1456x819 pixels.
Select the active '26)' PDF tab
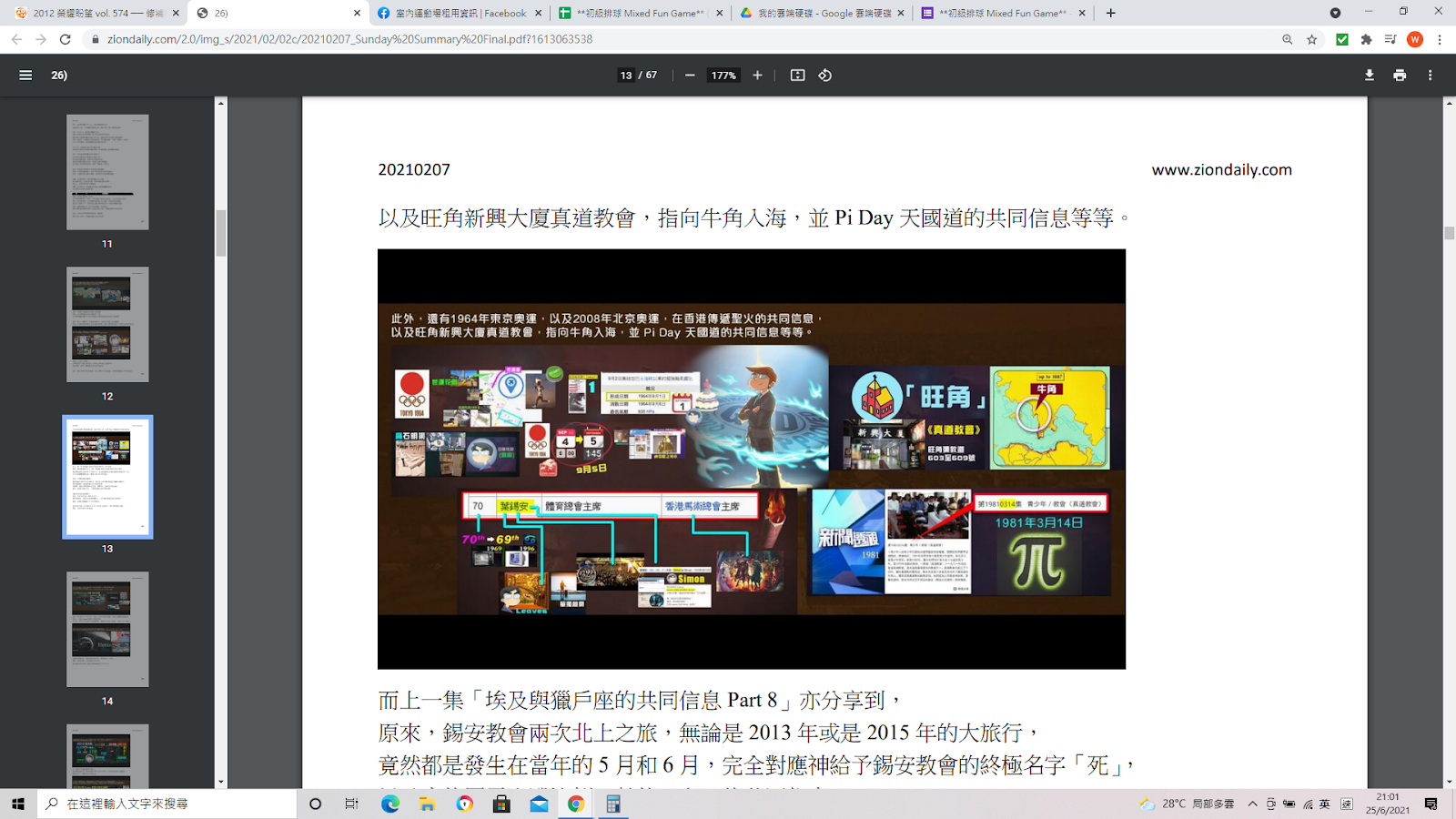point(278,13)
